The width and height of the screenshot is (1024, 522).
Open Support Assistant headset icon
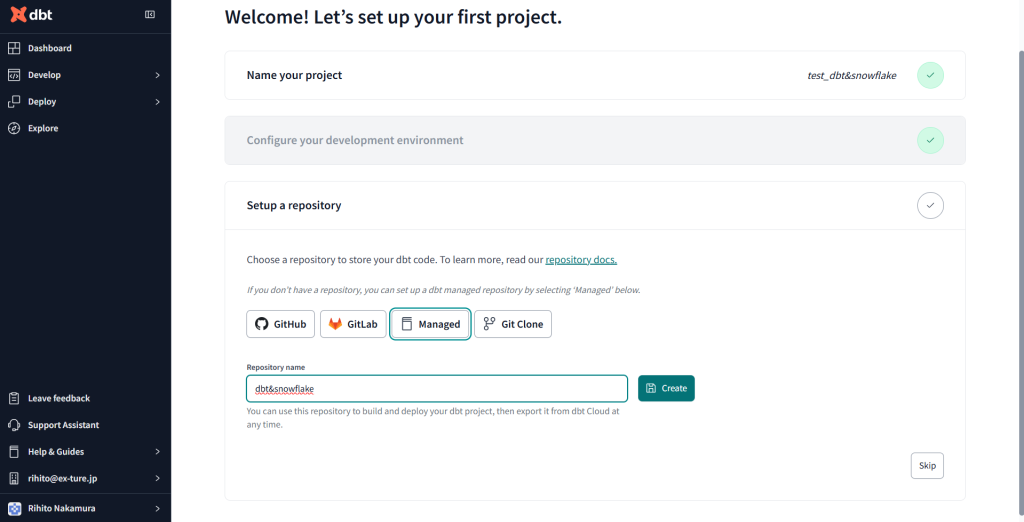pyautogui.click(x=14, y=425)
